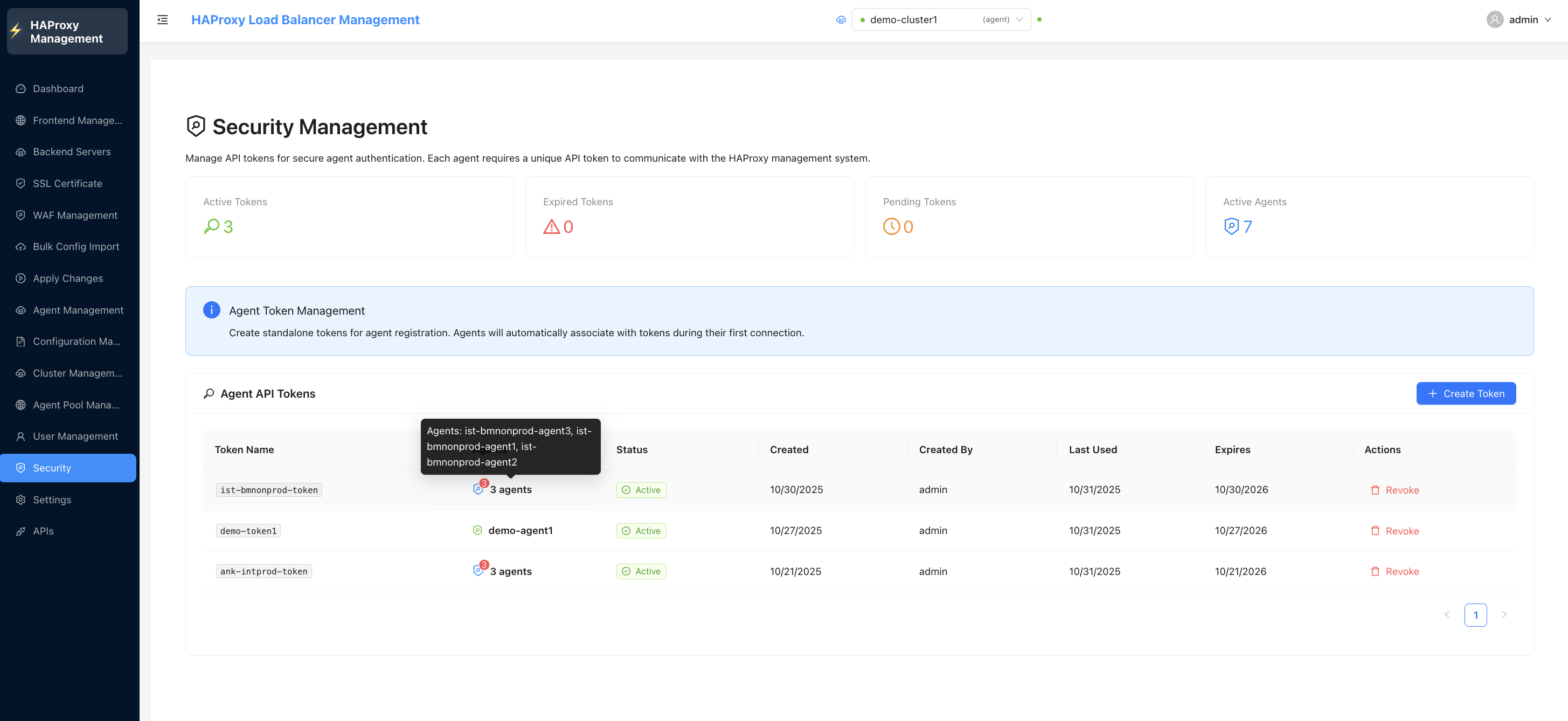1568x721 pixels.
Task: Revoke the ist-bmnonprod-token
Action: (1394, 490)
